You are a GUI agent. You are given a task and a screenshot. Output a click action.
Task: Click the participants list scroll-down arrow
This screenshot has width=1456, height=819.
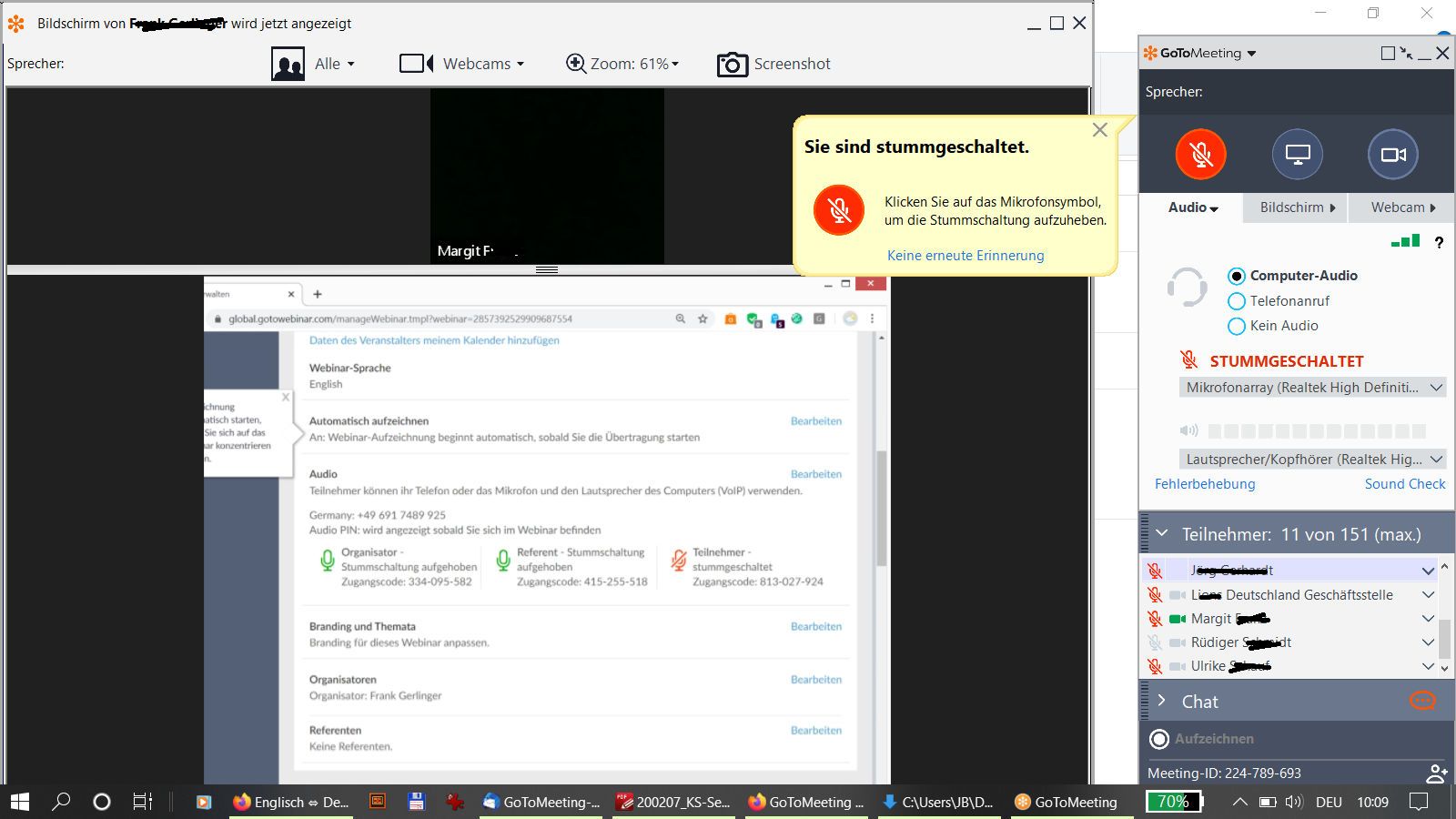1444,668
